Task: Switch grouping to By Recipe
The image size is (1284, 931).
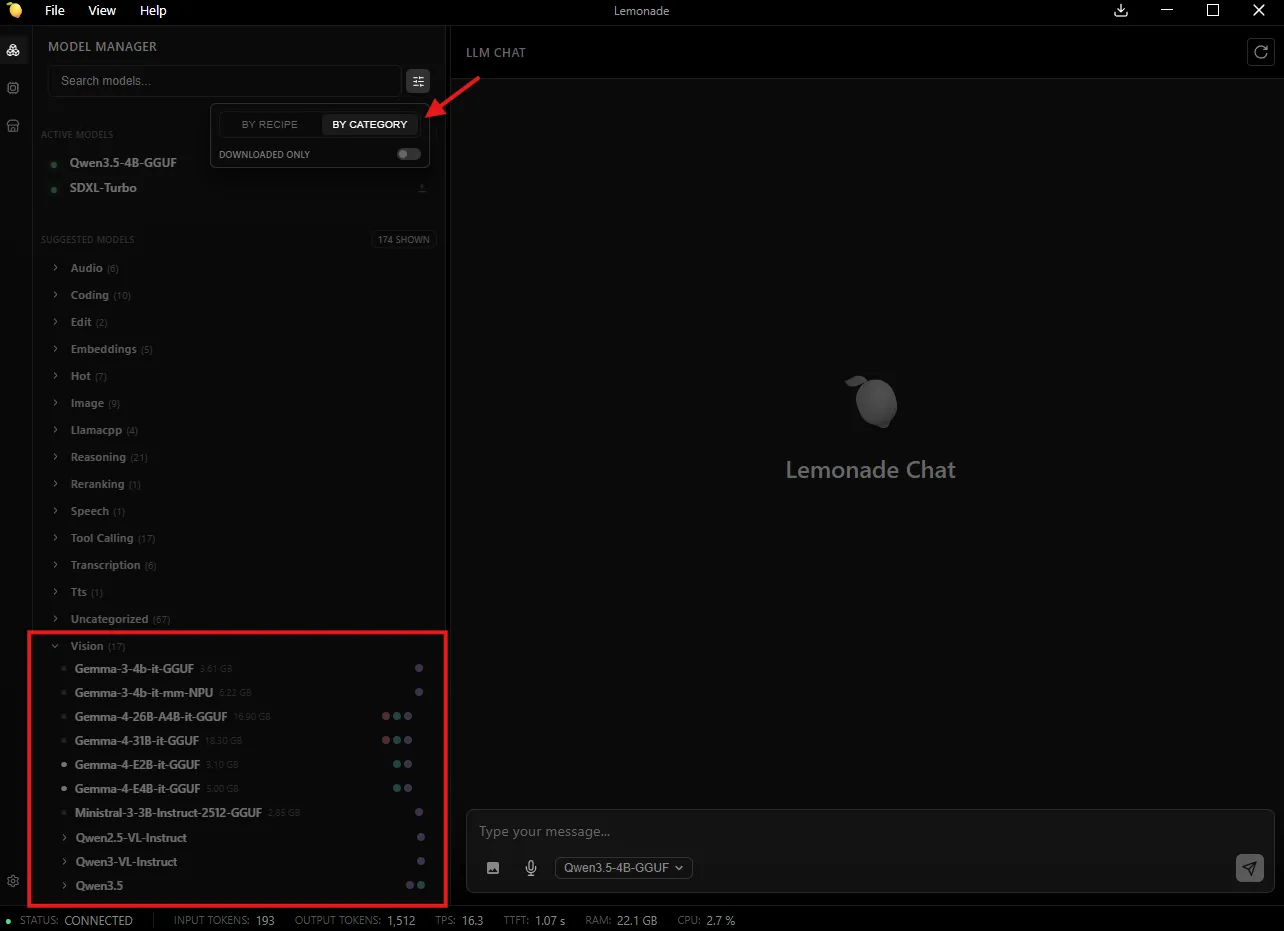Action: (270, 124)
